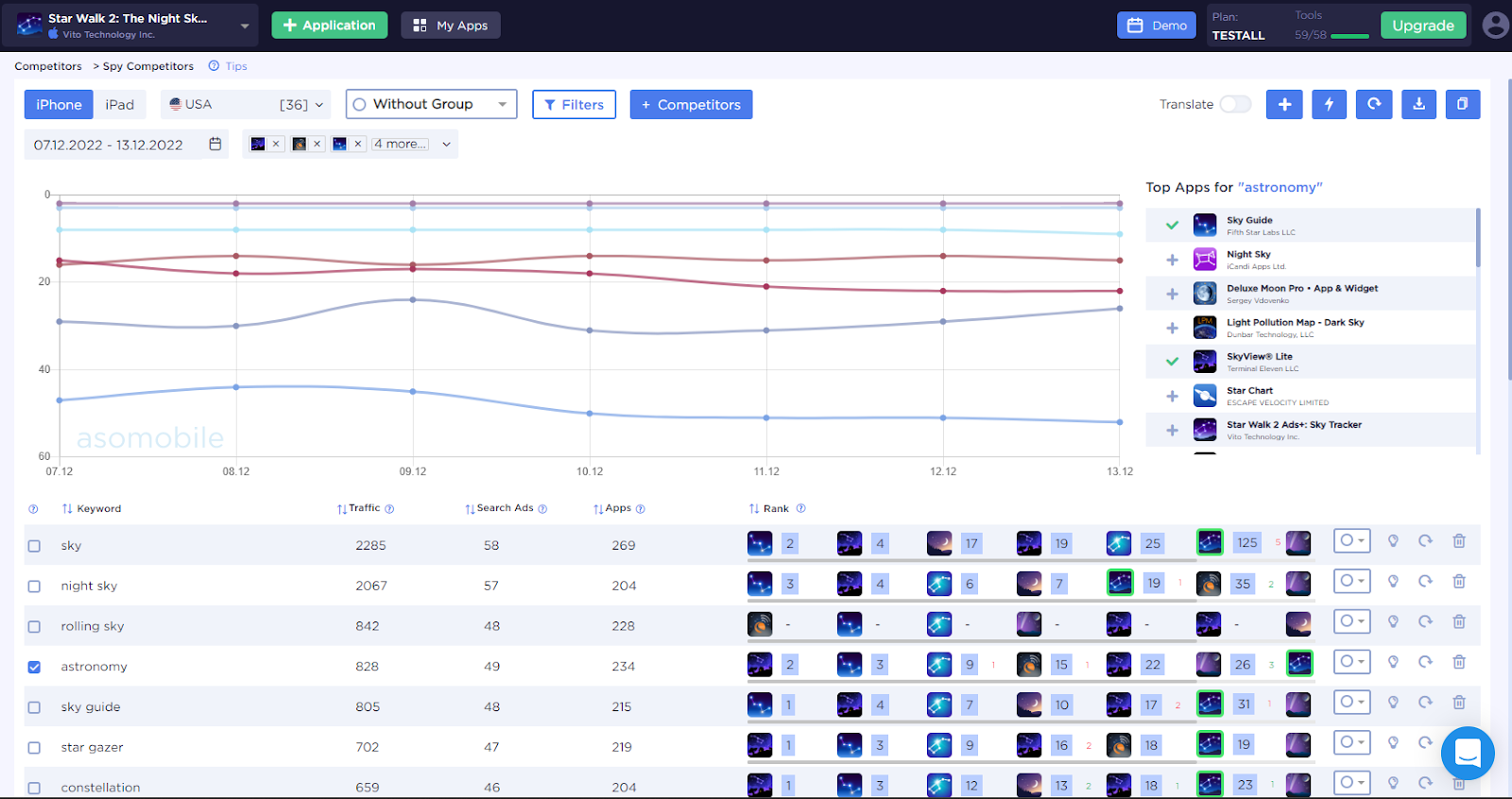Open the Tips link
Viewport: 1512px width, 799px height.
point(236,66)
